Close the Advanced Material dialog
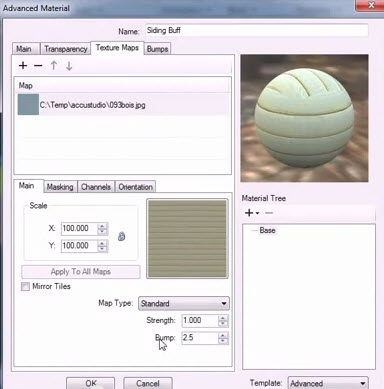 coord(369,5)
